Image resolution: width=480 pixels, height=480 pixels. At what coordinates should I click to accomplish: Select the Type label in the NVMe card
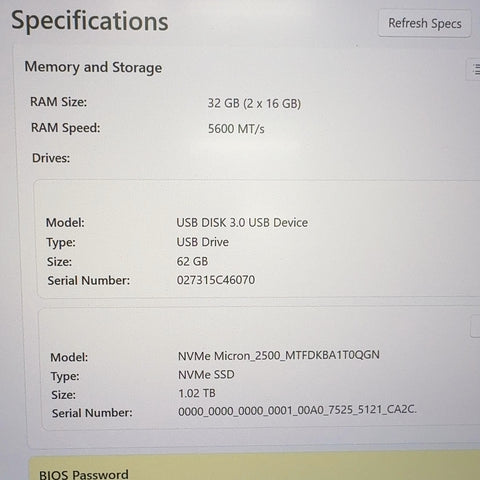point(65,376)
